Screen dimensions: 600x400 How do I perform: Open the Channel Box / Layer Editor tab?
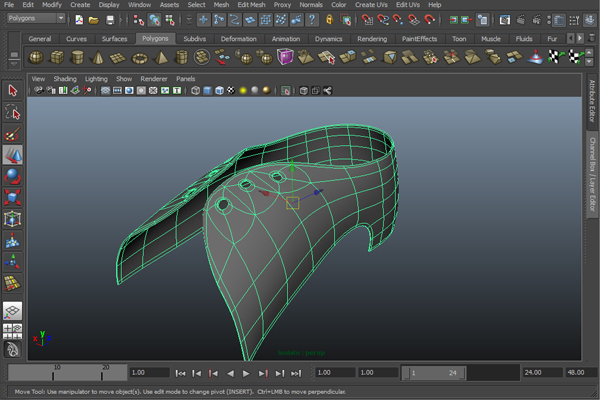coord(592,175)
